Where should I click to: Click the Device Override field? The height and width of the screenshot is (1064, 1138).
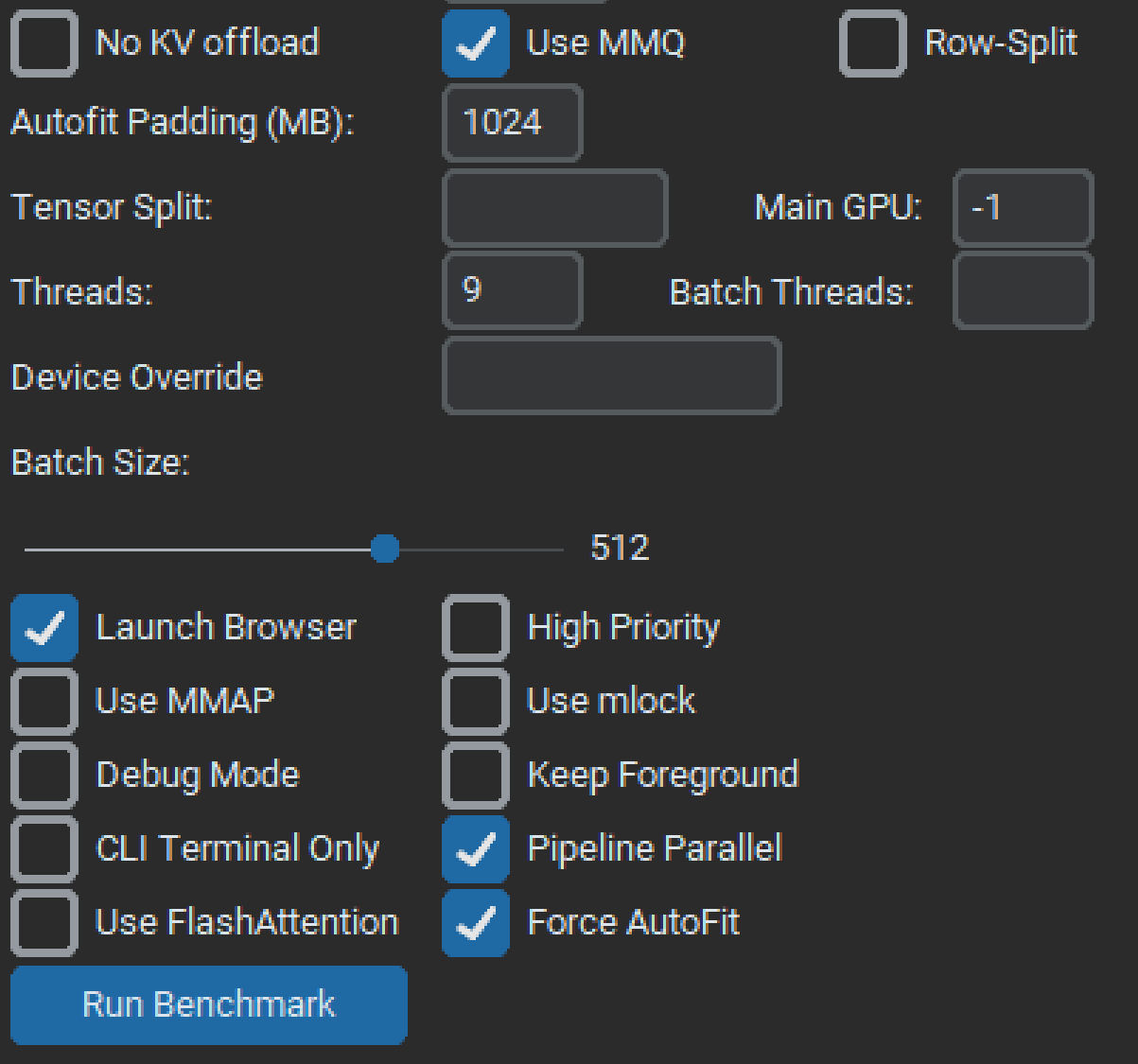click(611, 376)
